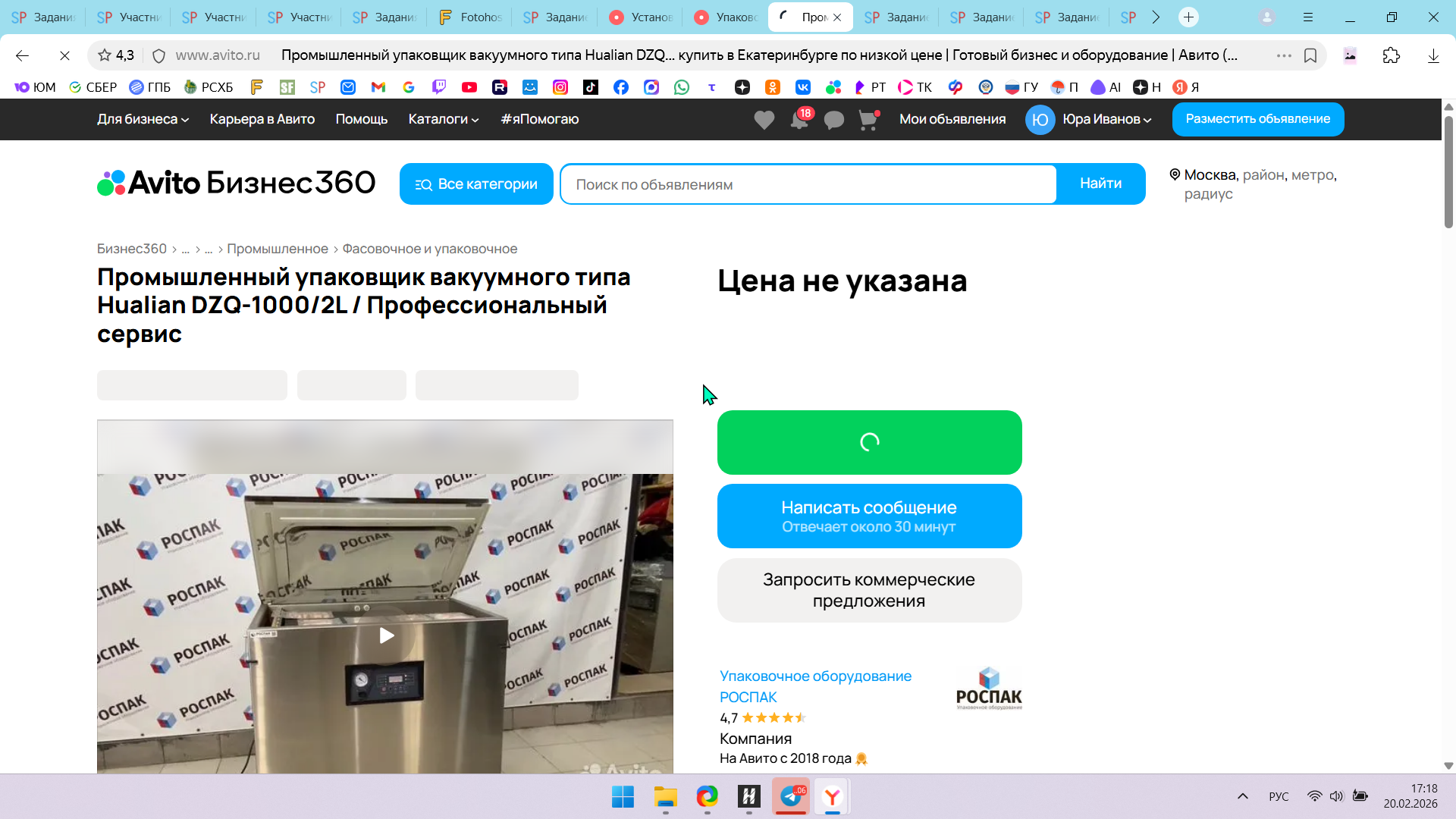This screenshot has width=1456, height=819.
Task: Click "Написать сообщение" button
Action: [869, 516]
